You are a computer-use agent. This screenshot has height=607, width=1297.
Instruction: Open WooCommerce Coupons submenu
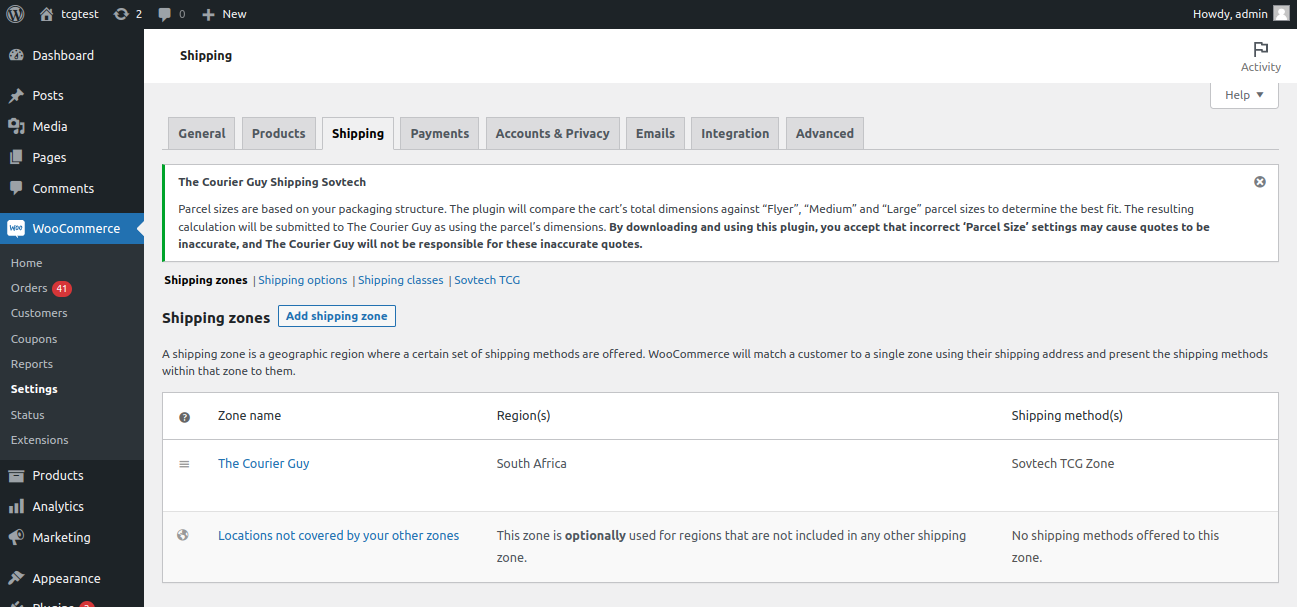pyautogui.click(x=34, y=339)
